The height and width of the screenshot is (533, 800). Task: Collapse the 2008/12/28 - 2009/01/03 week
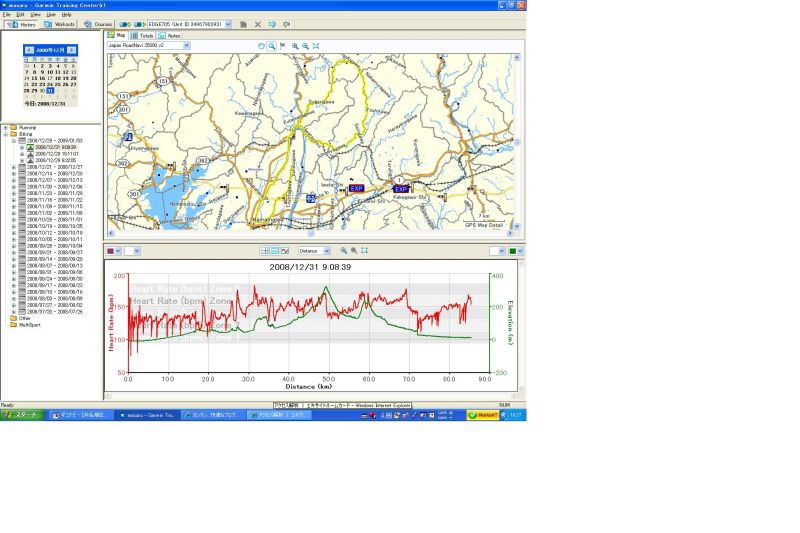point(14,140)
